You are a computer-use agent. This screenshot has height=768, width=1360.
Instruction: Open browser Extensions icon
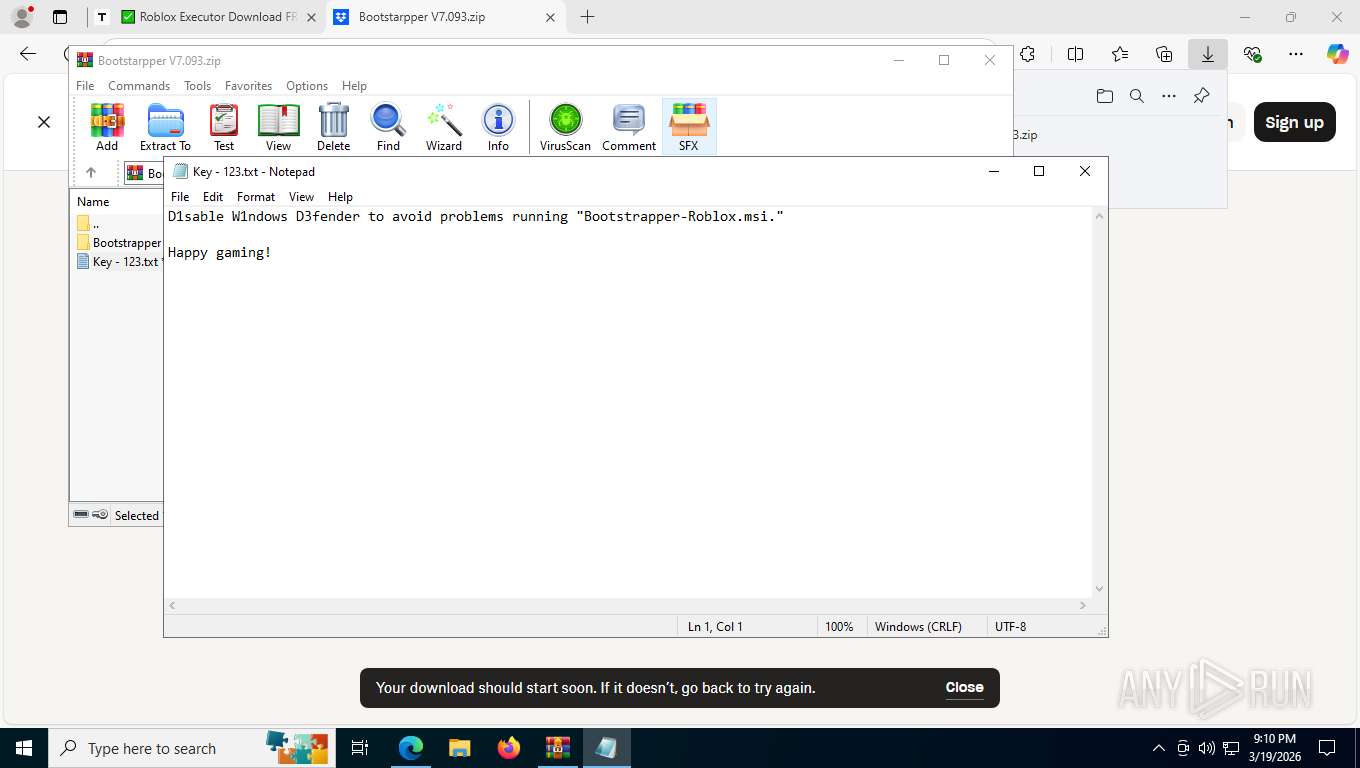coord(1027,54)
